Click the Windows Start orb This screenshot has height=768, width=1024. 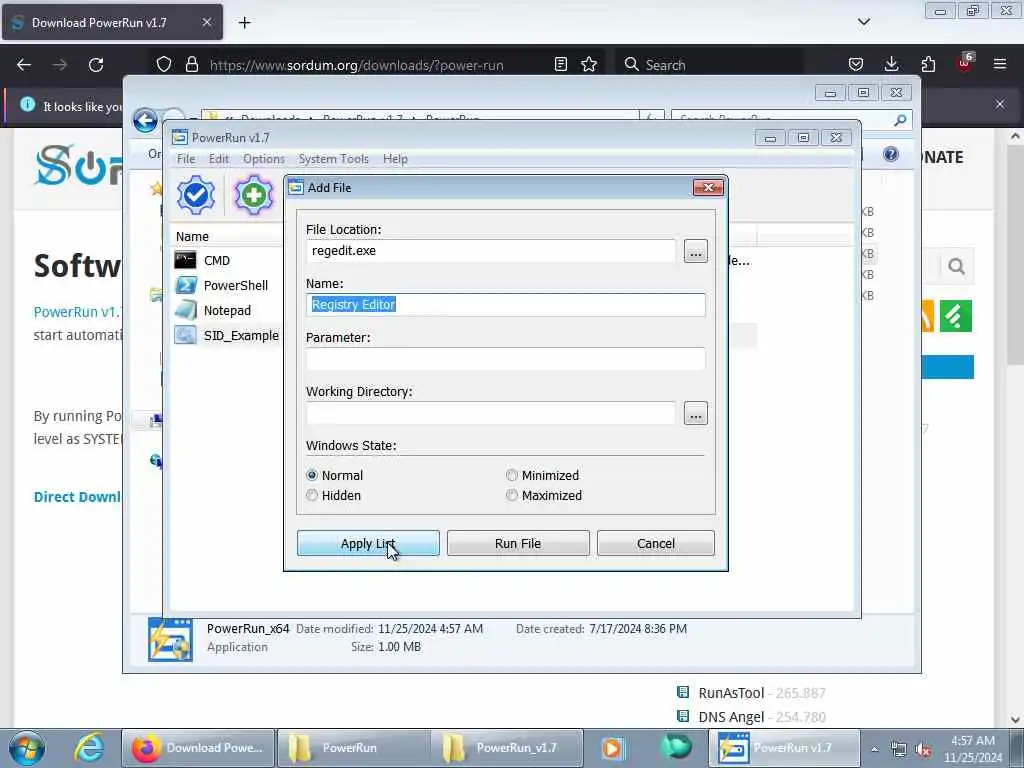click(x=27, y=748)
